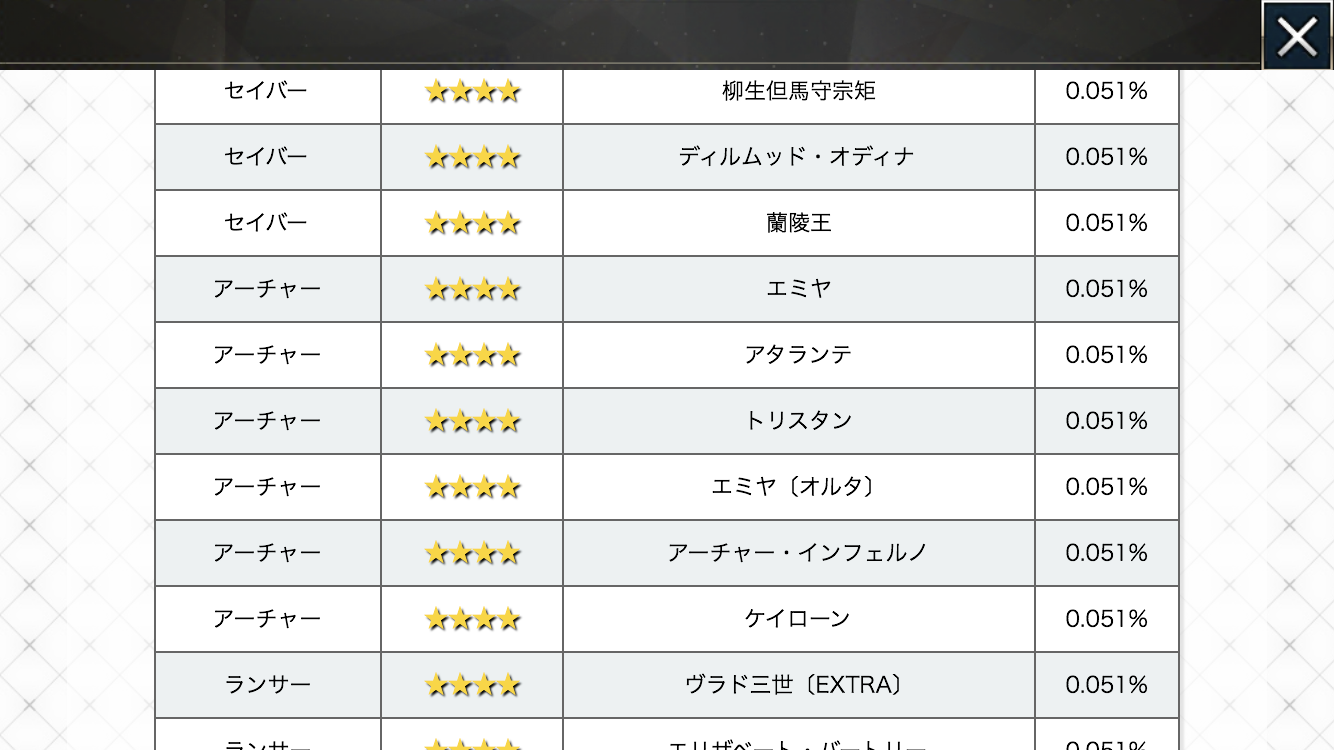
Task: Select the アーチャー・インフェルノ name cell
Action: point(798,553)
